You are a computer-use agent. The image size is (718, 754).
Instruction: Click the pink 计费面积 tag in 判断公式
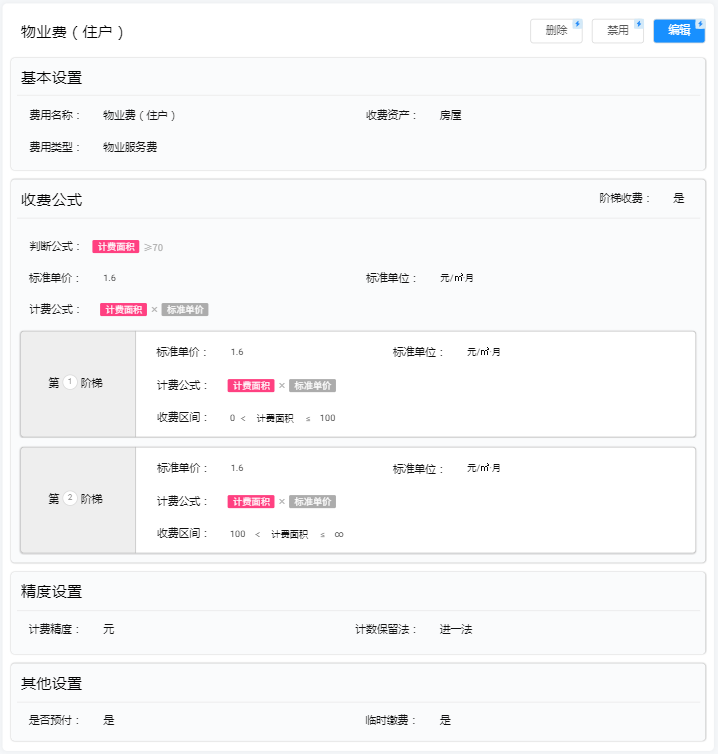point(115,246)
